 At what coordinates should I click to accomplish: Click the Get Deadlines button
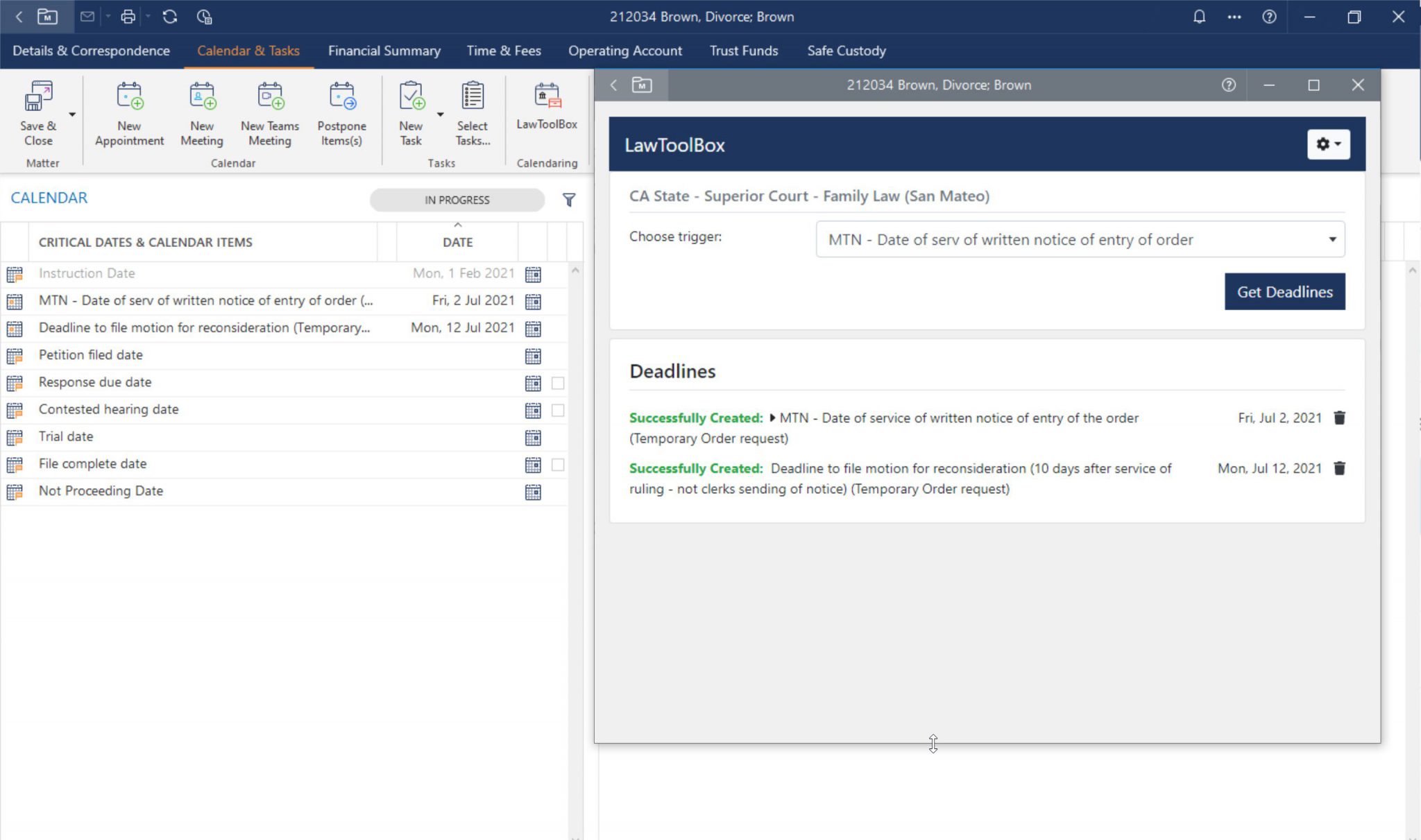pos(1284,291)
